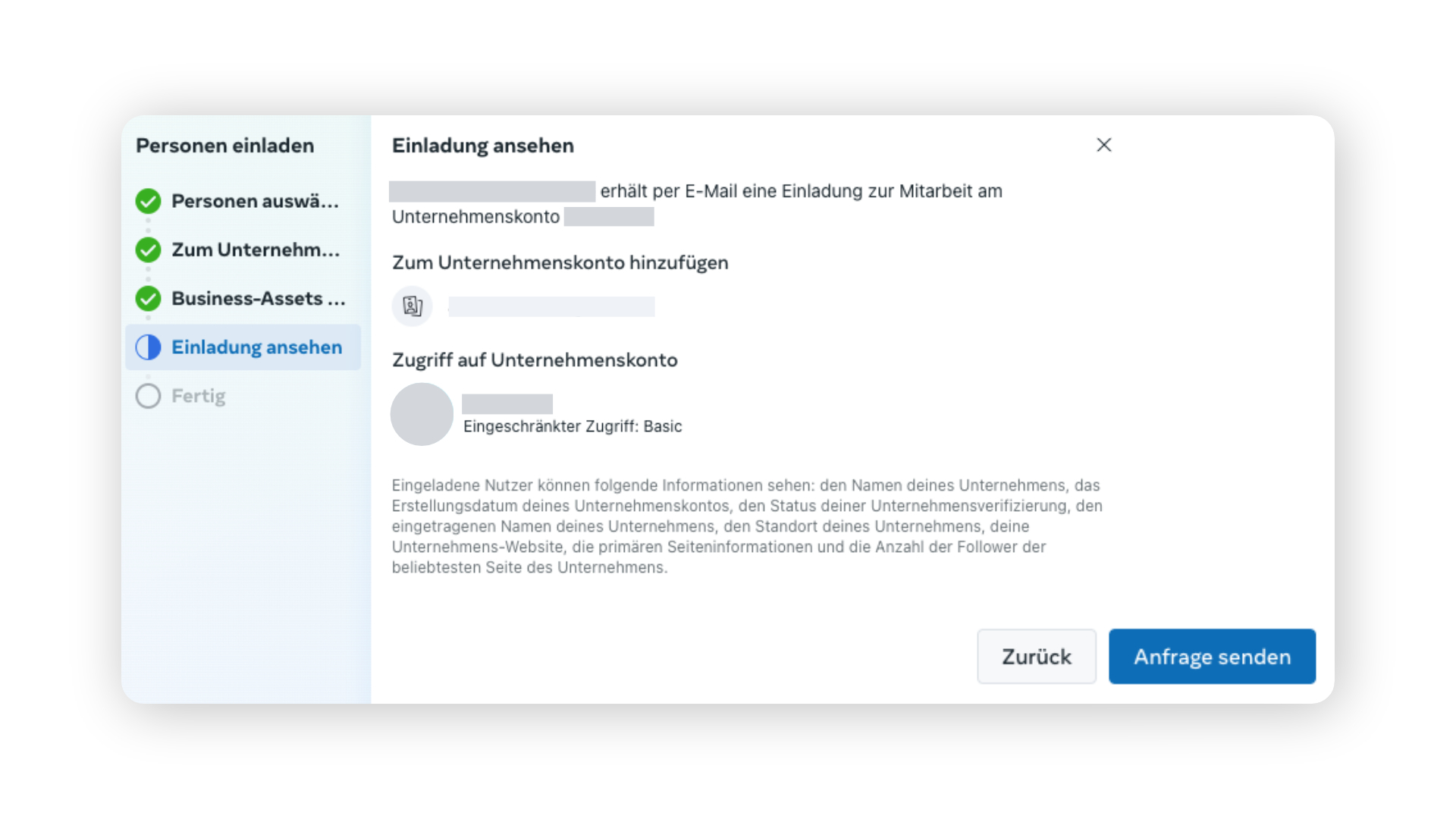Screen dimensions: 1456x819
Task: Click green checkmark beside Business-Assets
Action: coord(148,298)
